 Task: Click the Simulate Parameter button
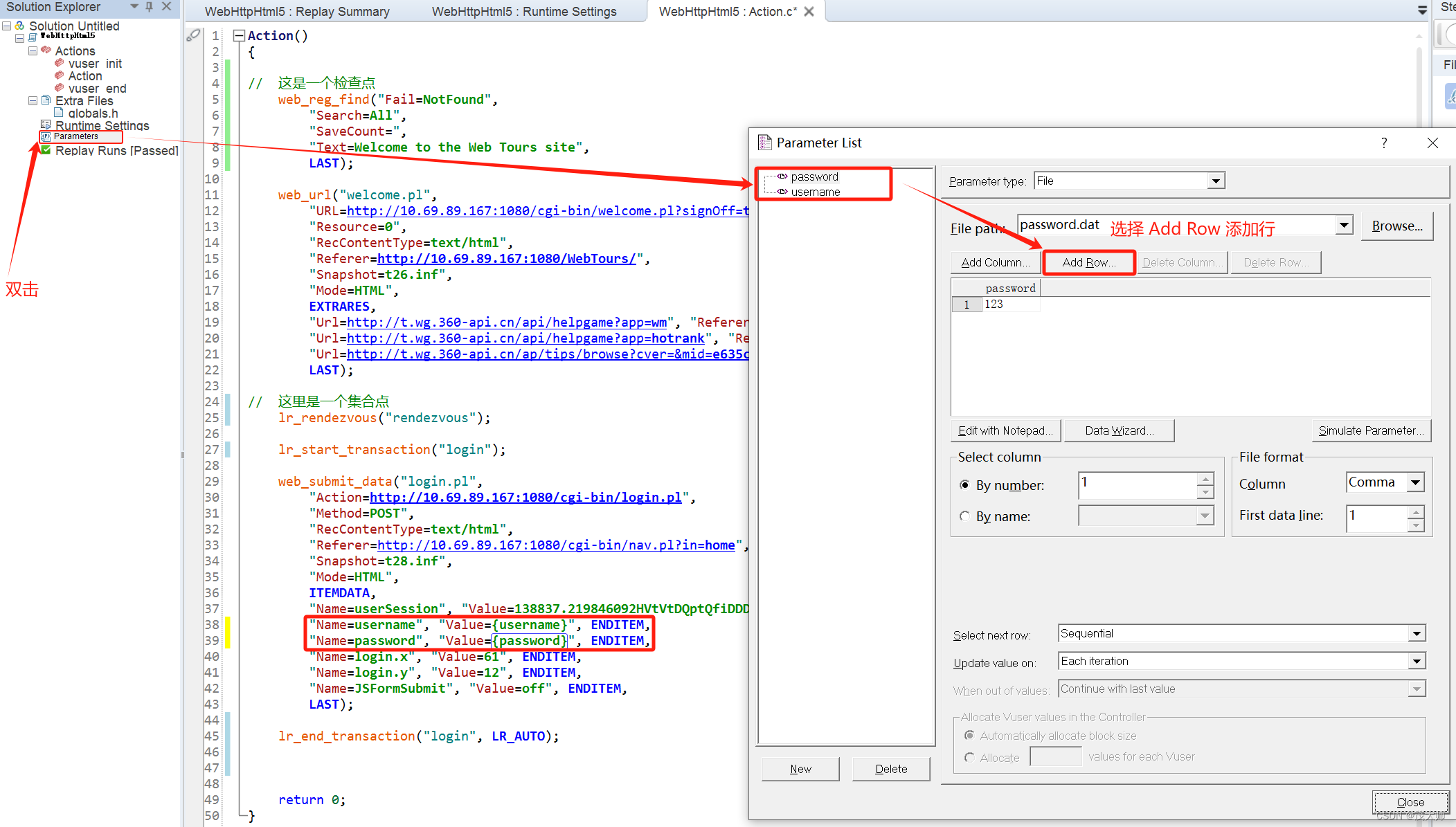point(1371,430)
